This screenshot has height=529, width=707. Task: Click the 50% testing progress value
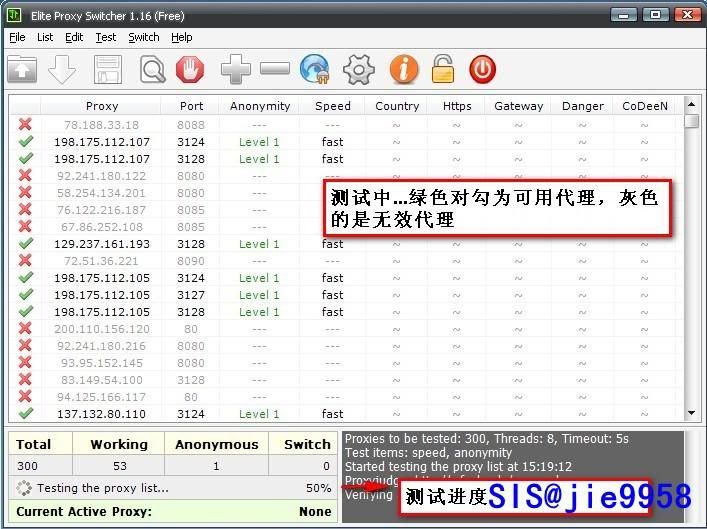(318, 488)
